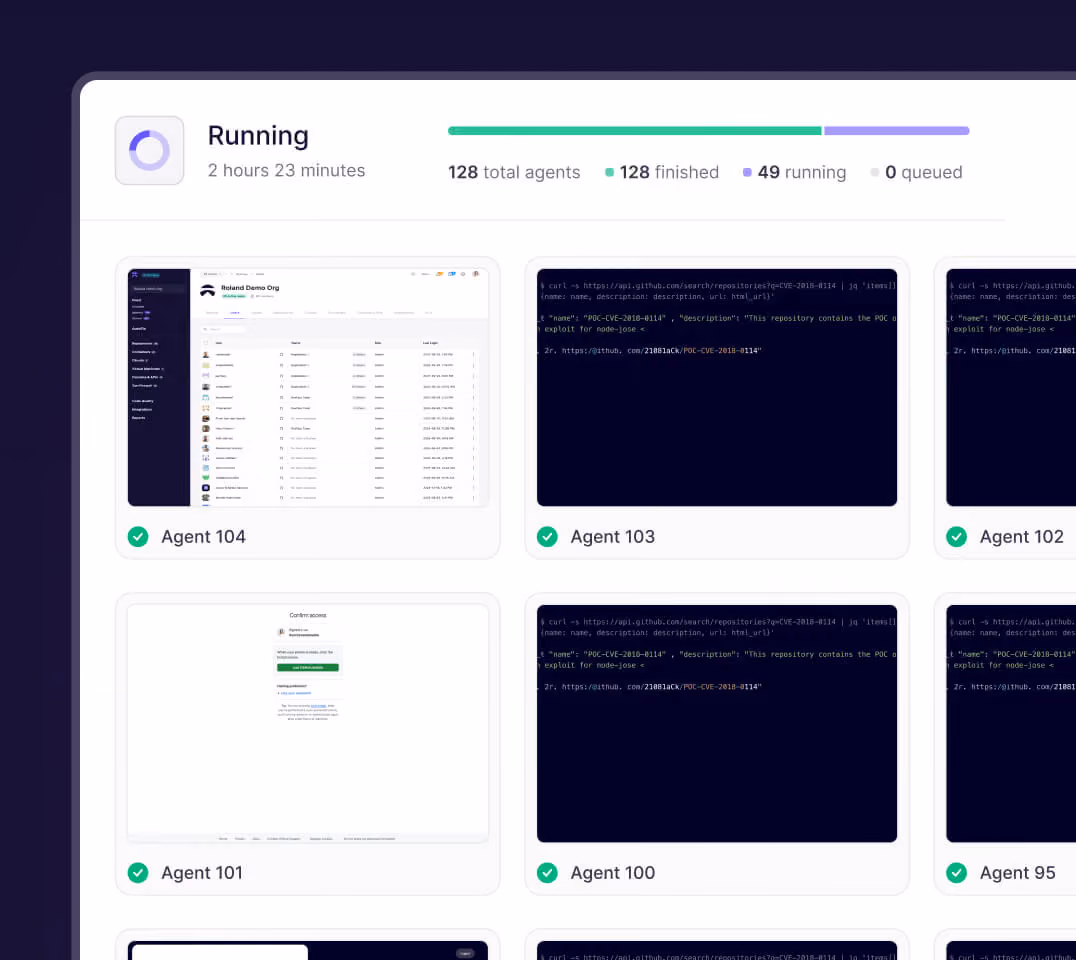The height and width of the screenshot is (960, 1076).
Task: Open the Agent 95 terminal thumbnail
Action: point(1011,724)
